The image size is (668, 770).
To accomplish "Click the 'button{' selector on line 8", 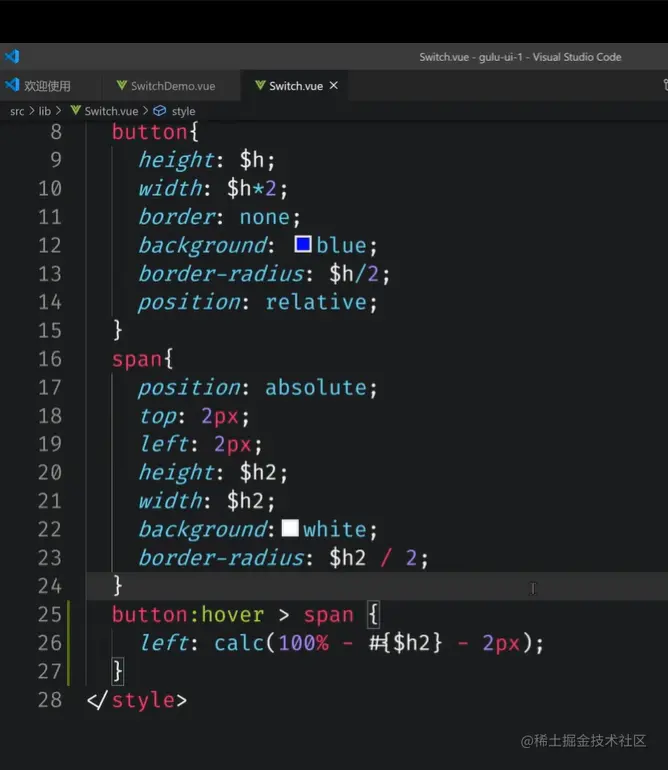I will tap(155, 132).
